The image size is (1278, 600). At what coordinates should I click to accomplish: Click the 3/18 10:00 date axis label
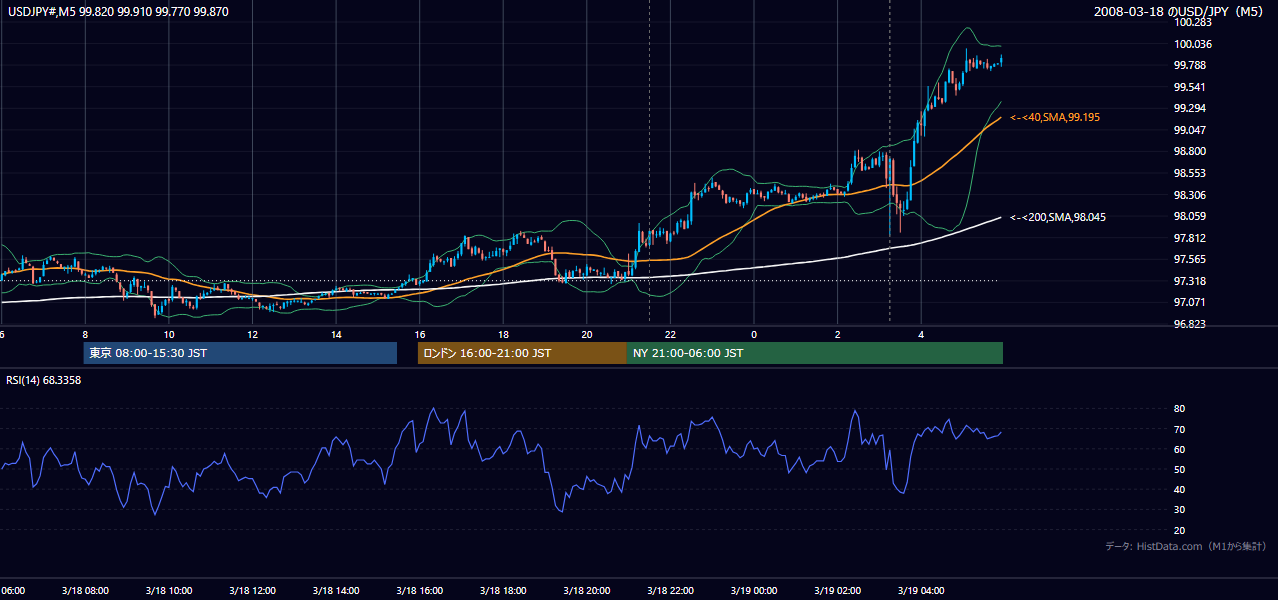(x=168, y=591)
